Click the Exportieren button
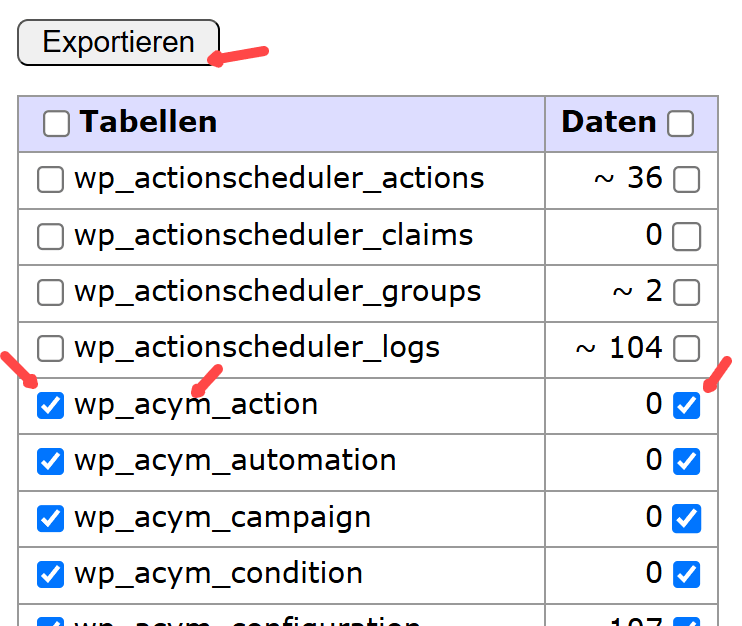The image size is (742, 626). point(118,43)
